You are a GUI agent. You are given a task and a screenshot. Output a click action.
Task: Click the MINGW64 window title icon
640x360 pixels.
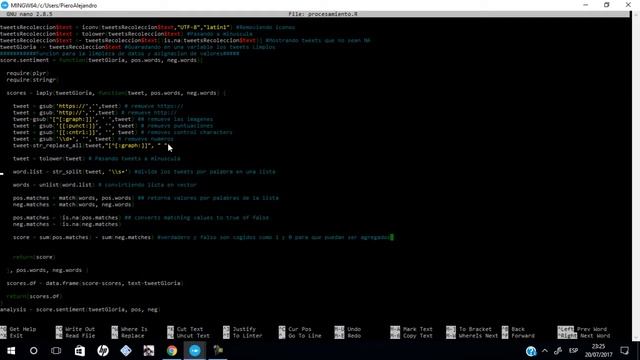pos(5,5)
